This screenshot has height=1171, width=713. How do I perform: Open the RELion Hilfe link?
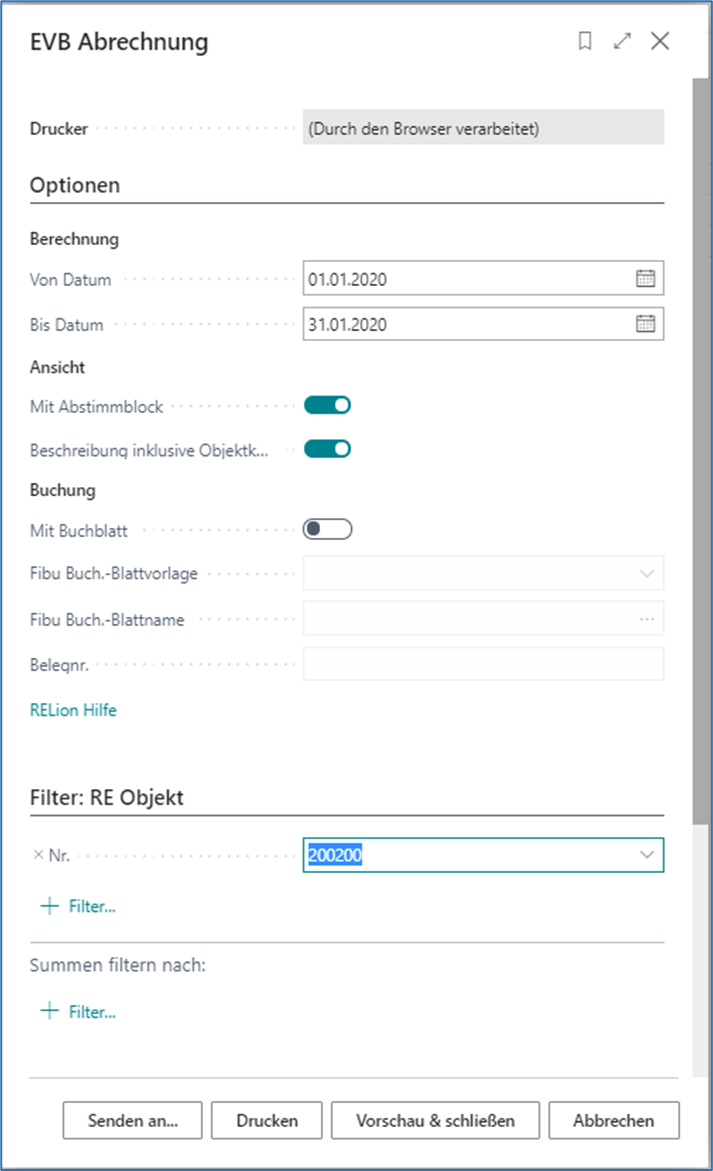pos(73,710)
